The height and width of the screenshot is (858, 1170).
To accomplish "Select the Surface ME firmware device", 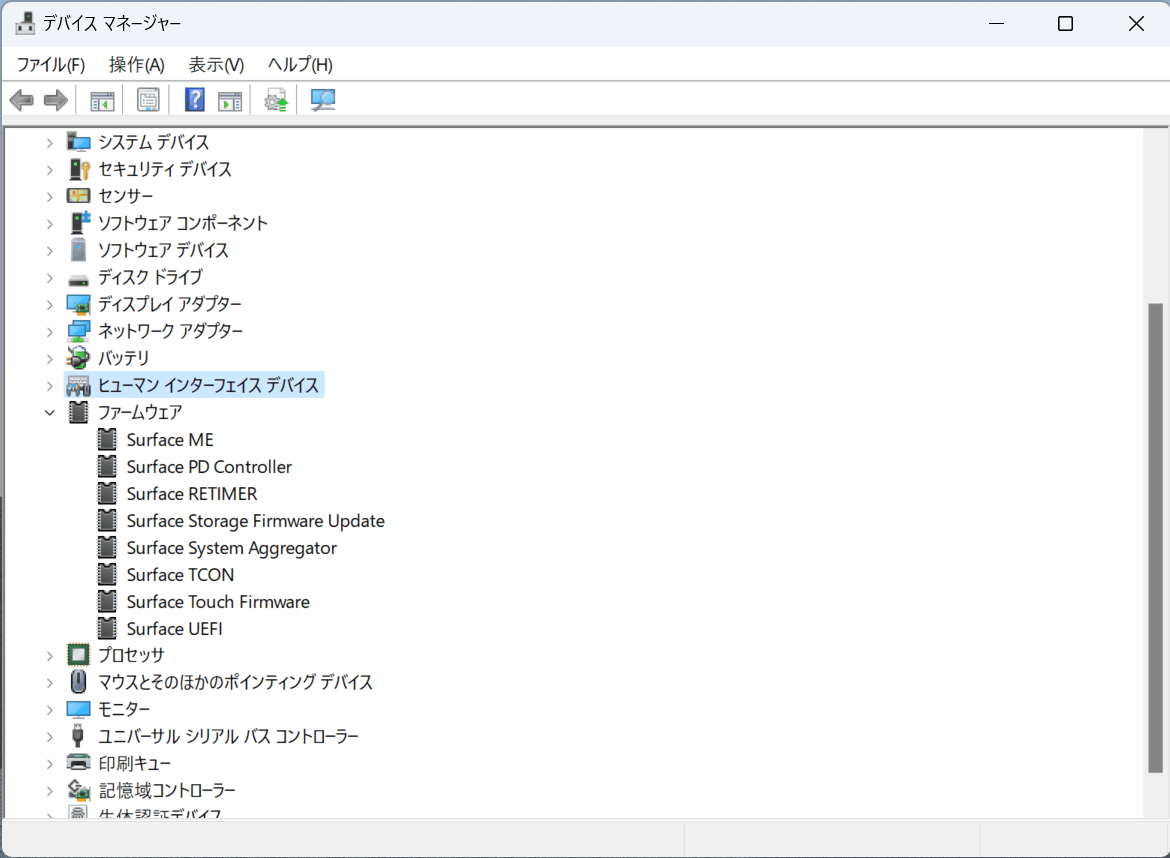I will [170, 440].
